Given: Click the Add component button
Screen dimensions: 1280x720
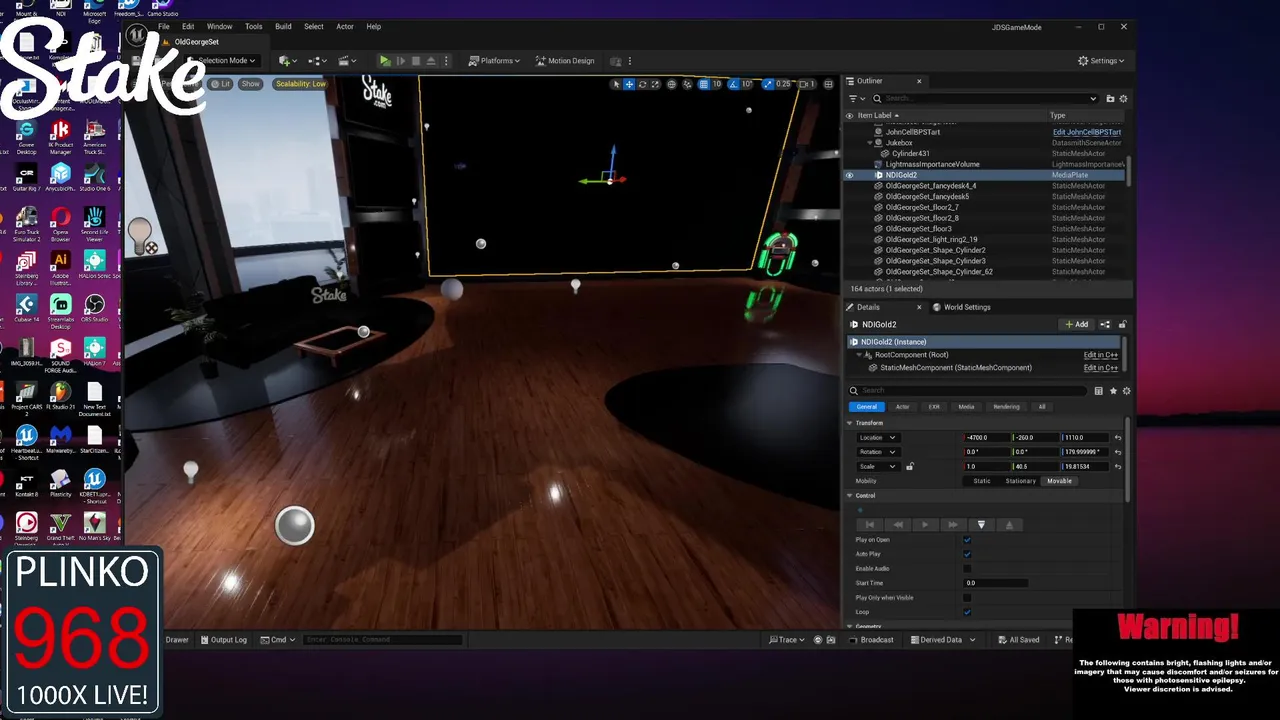Looking at the screenshot, I should [1076, 325].
